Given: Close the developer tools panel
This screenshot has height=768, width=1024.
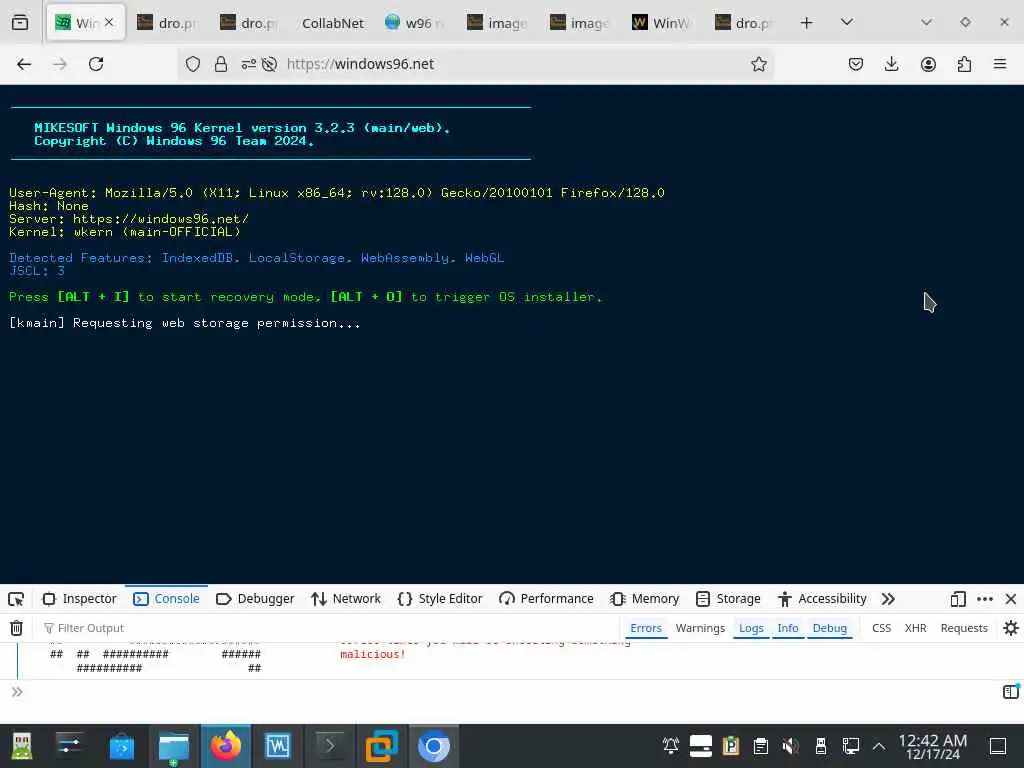Looking at the screenshot, I should [1010, 599].
